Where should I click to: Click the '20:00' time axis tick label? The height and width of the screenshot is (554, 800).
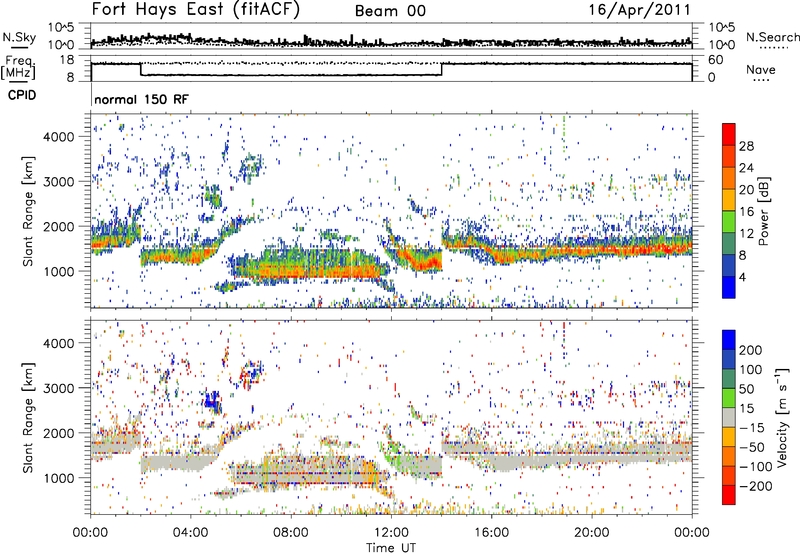point(591,533)
